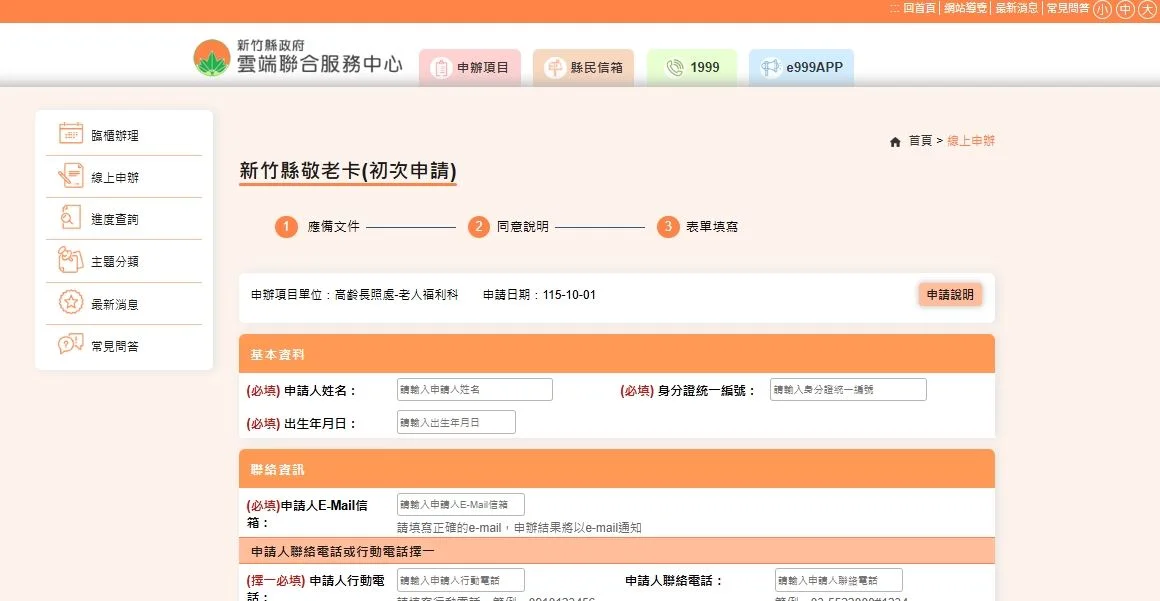Viewport: 1160px width, 601px height.
Task: Select 進度查詢 text in the side menu
Action: click(x=115, y=219)
